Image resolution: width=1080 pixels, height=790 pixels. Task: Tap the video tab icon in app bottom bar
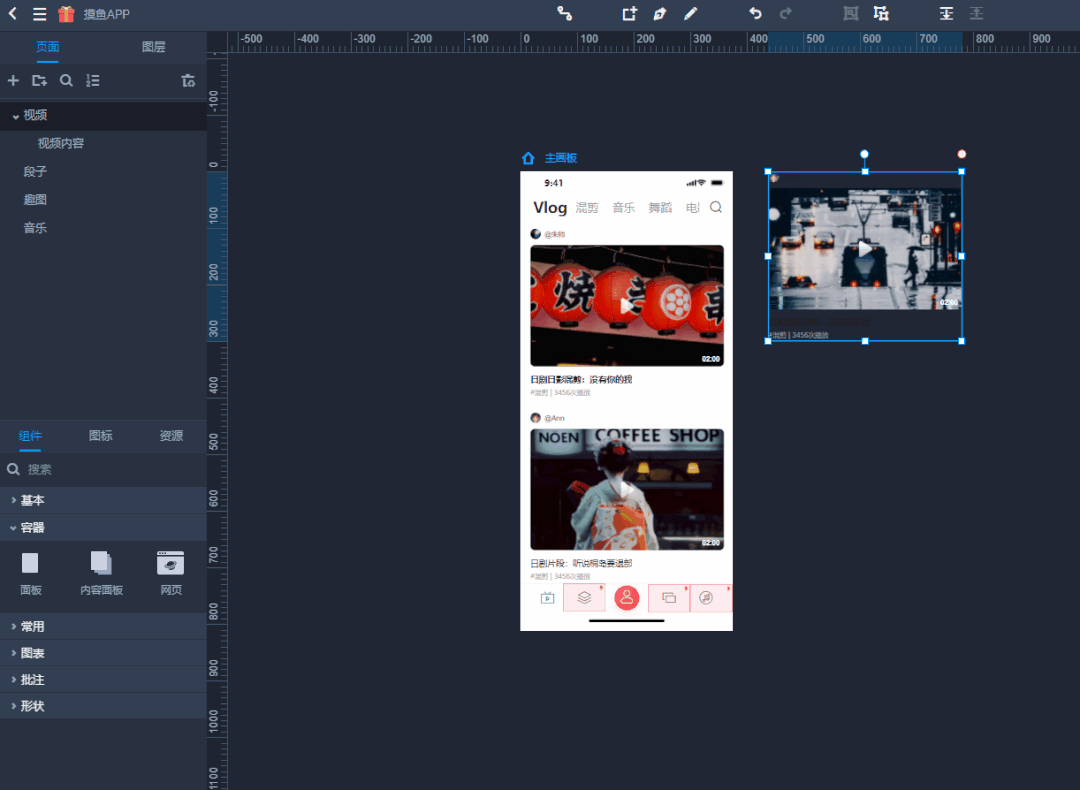tap(547, 598)
